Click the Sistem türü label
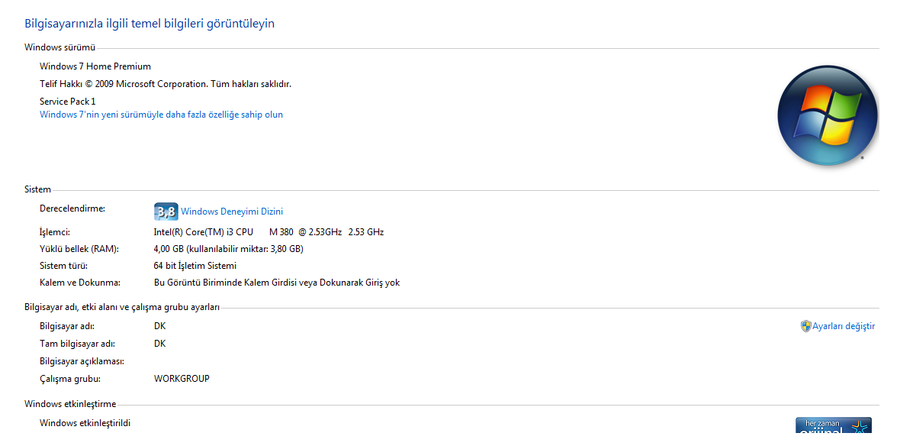This screenshot has width=900, height=446. [64, 266]
